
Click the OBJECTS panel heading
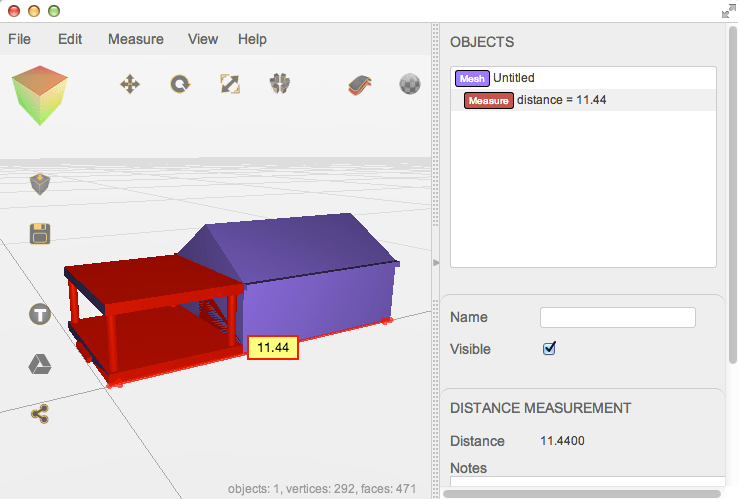[482, 42]
